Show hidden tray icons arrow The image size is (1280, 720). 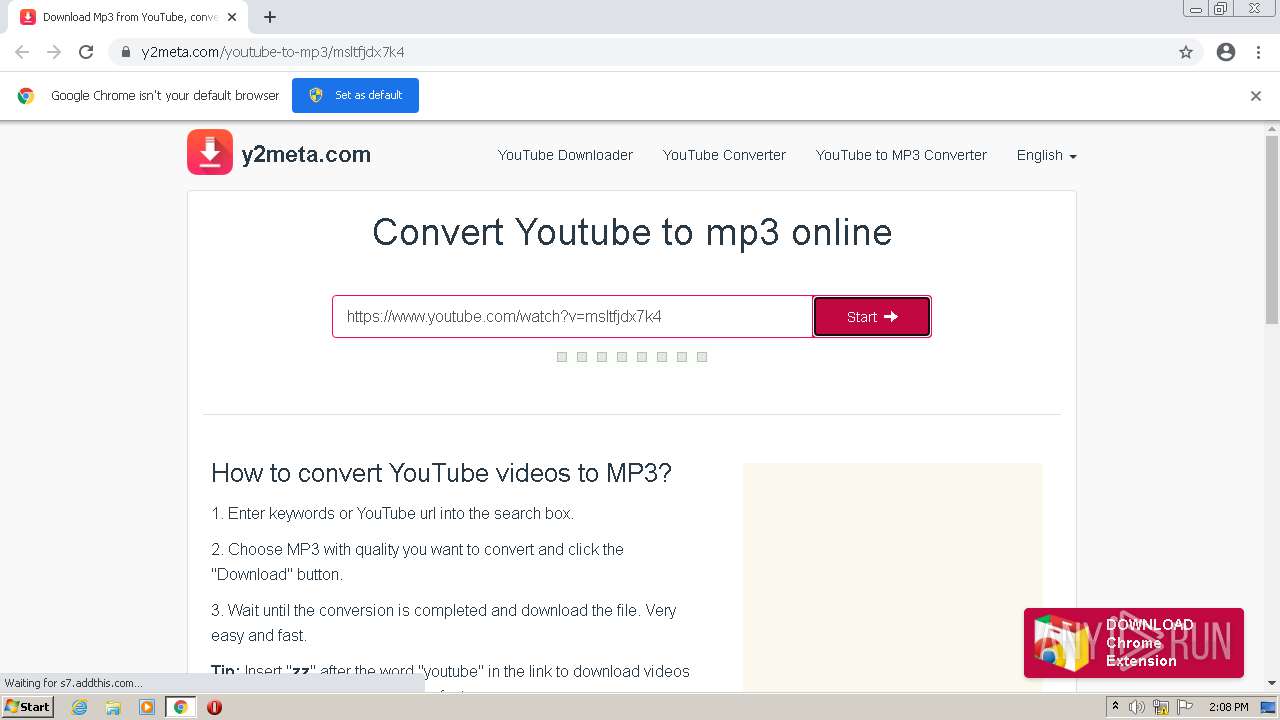pos(1115,707)
